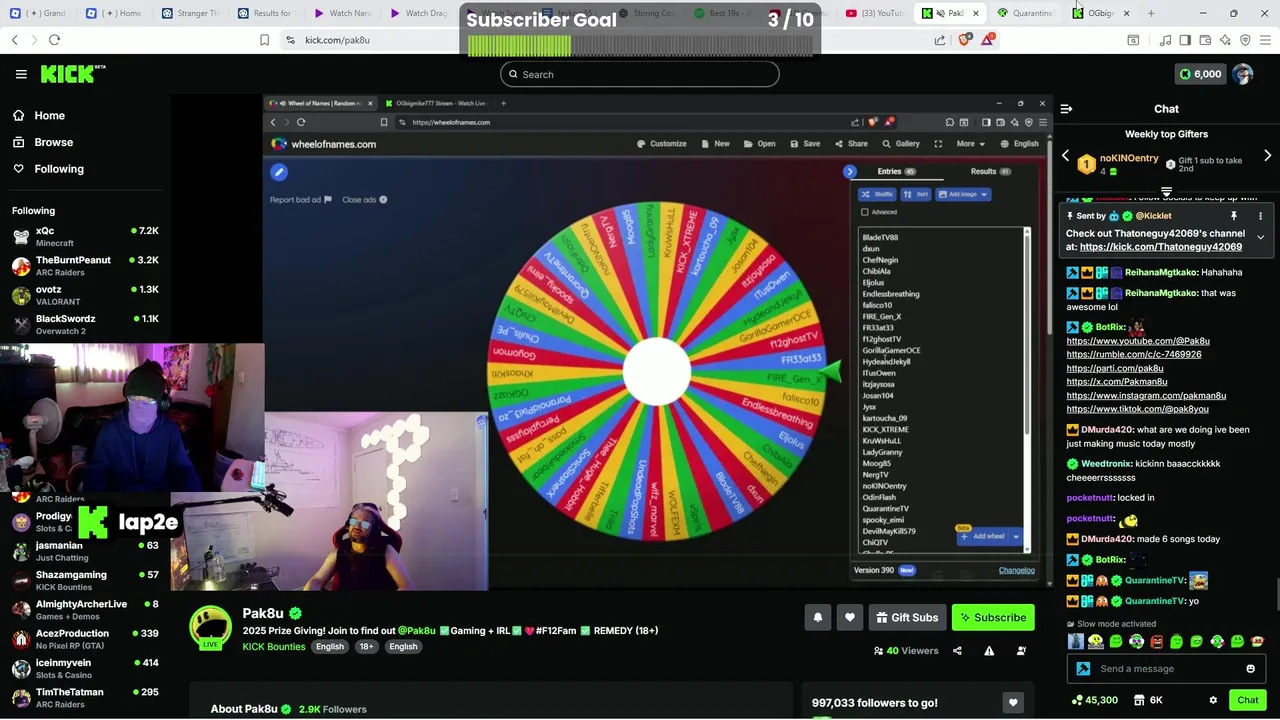The width and height of the screenshot is (1280, 720).
Task: Open the rumble.com link in chat
Action: coord(1134,354)
